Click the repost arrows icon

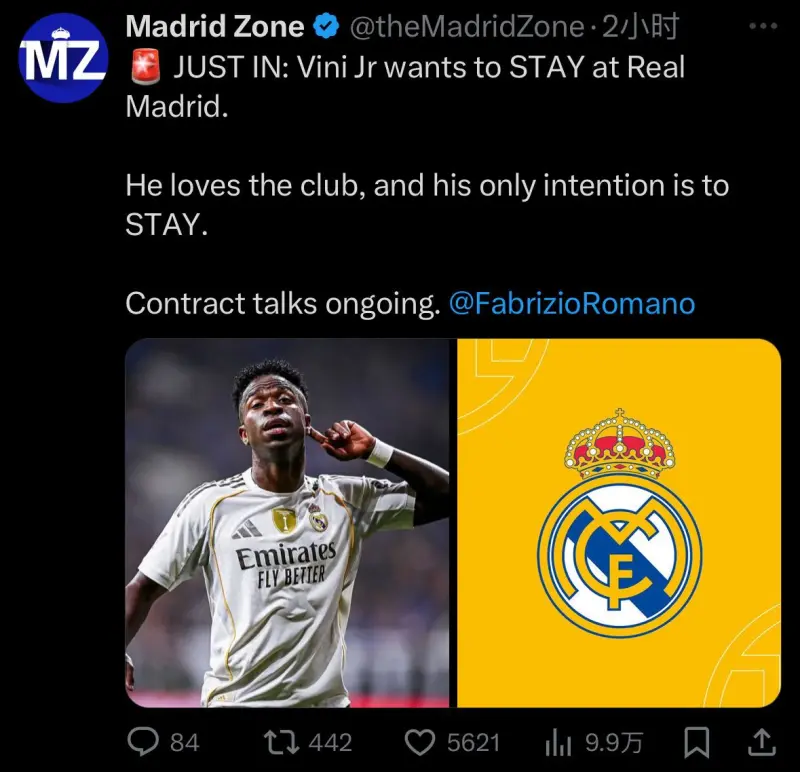pyautogui.click(x=281, y=742)
